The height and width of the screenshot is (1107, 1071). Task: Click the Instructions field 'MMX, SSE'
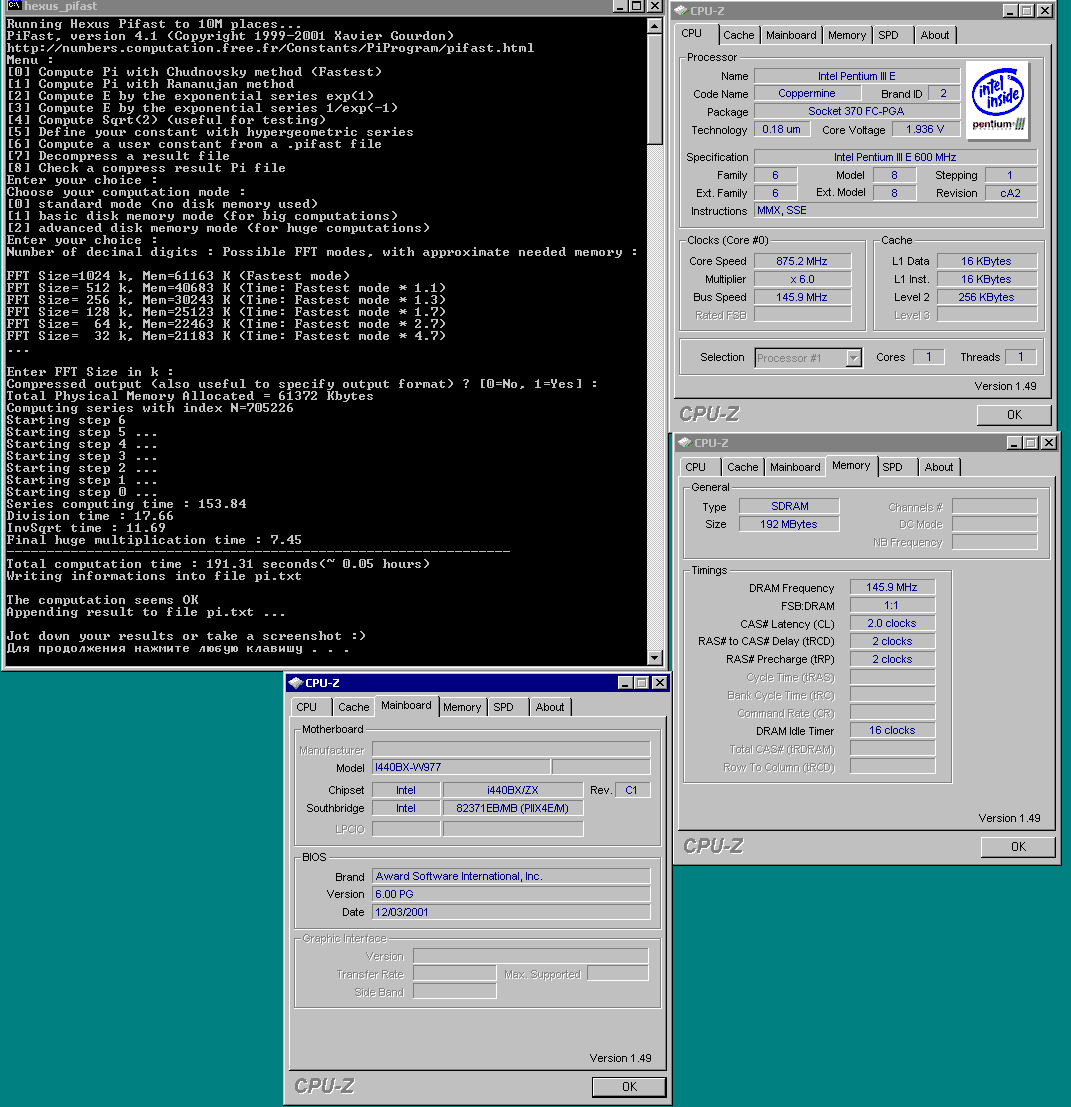click(895, 210)
